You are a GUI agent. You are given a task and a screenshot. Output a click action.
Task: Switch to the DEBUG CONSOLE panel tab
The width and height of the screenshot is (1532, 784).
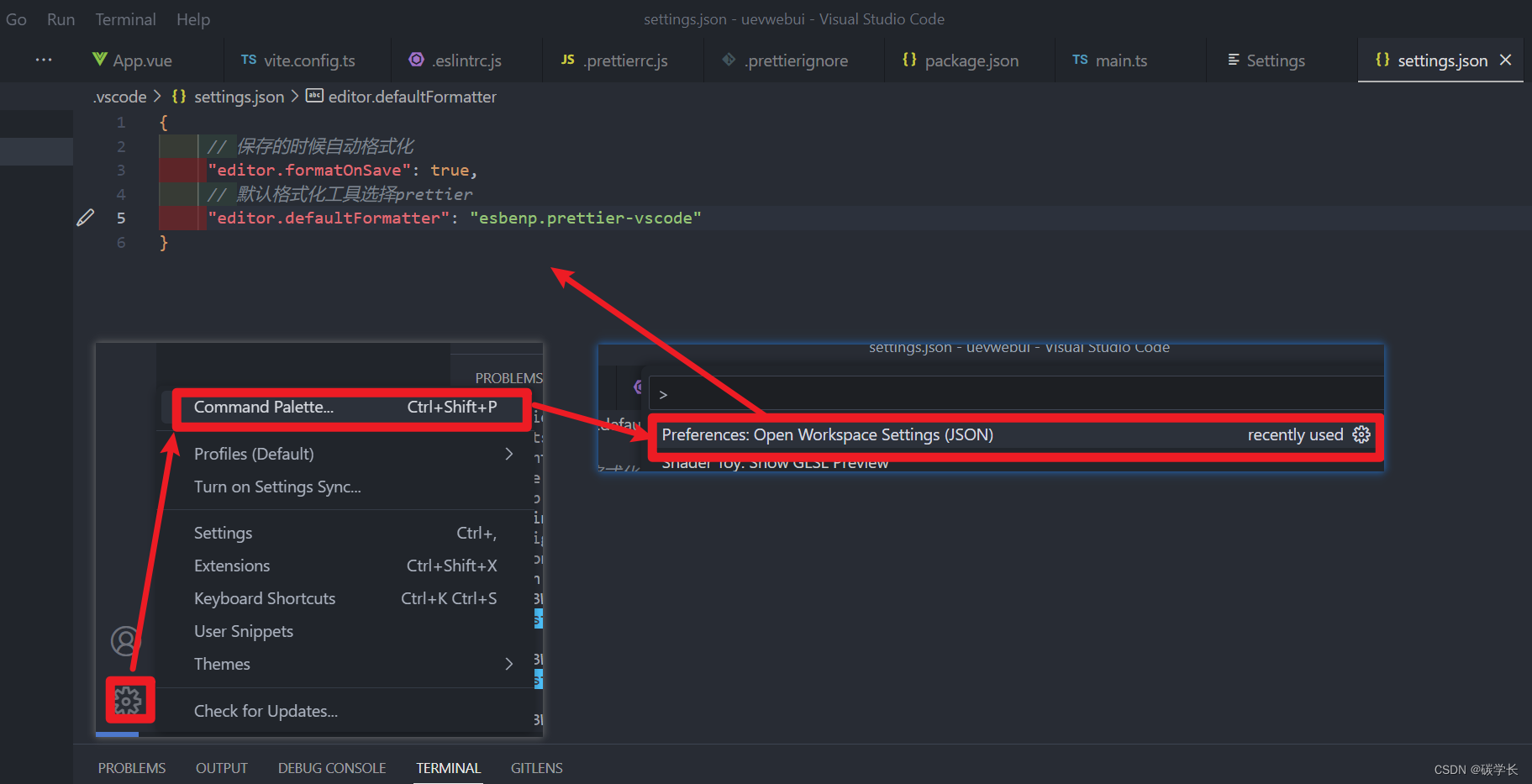[x=332, y=768]
